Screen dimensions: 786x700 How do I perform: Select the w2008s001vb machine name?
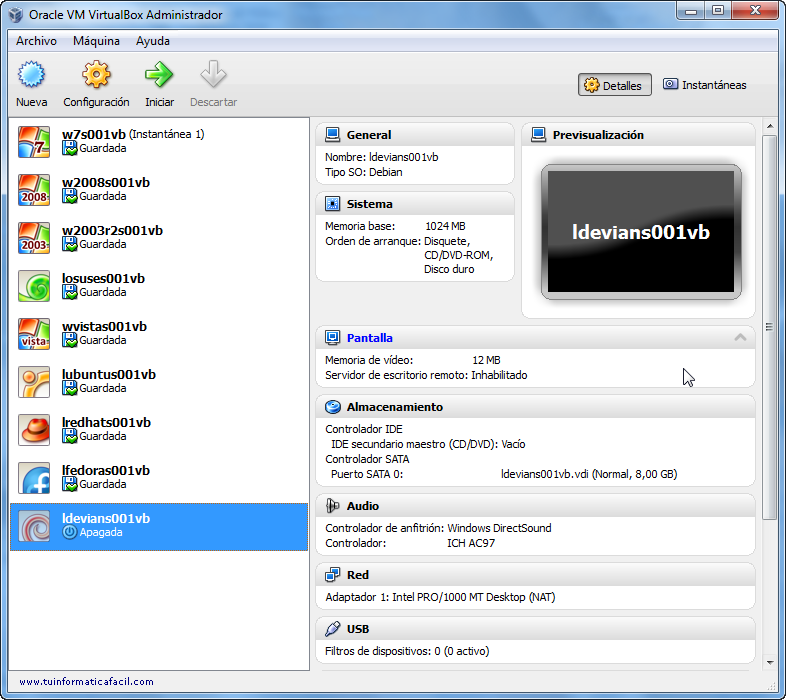pyautogui.click(x=106, y=183)
